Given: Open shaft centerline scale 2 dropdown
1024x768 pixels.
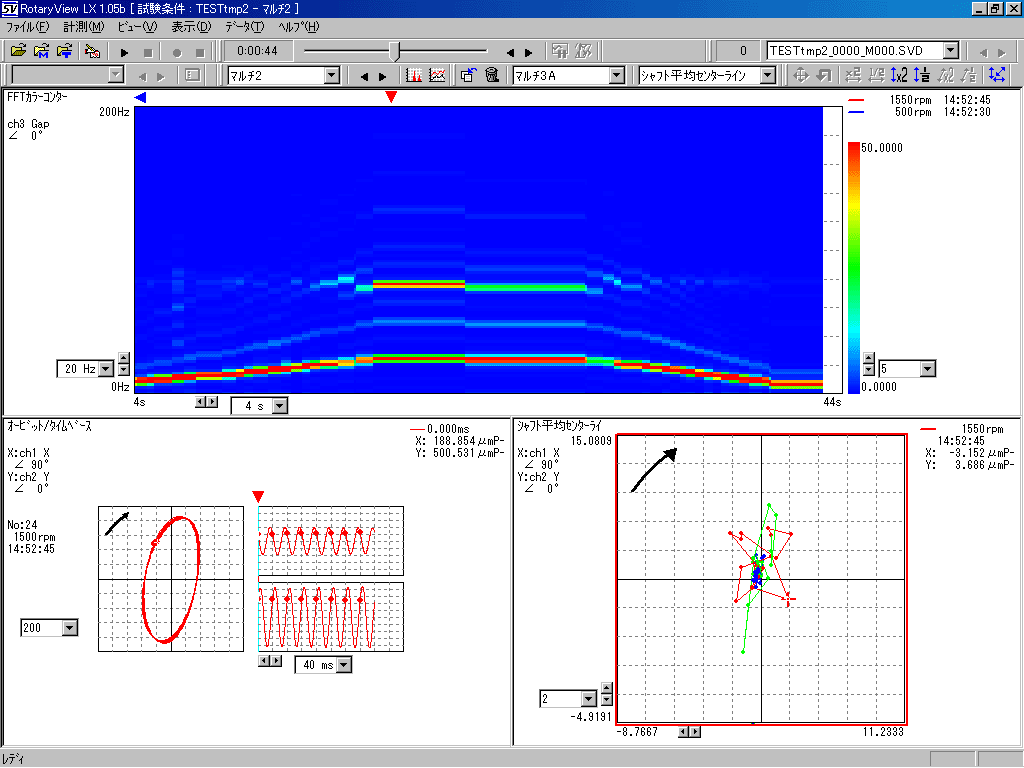Looking at the screenshot, I should [x=588, y=699].
